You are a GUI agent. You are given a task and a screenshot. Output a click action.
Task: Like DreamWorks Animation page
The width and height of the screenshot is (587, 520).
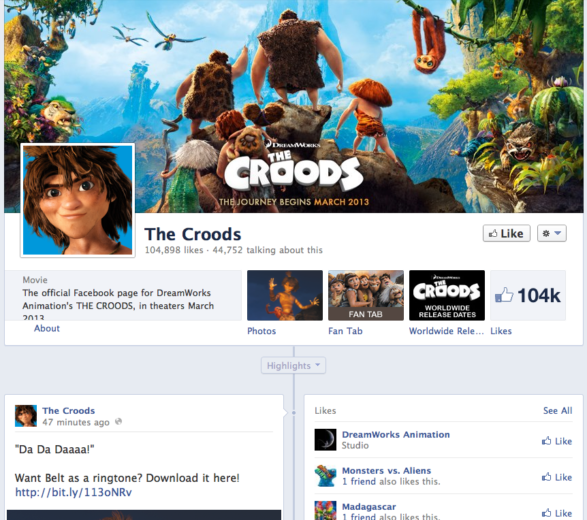pyautogui.click(x=557, y=441)
